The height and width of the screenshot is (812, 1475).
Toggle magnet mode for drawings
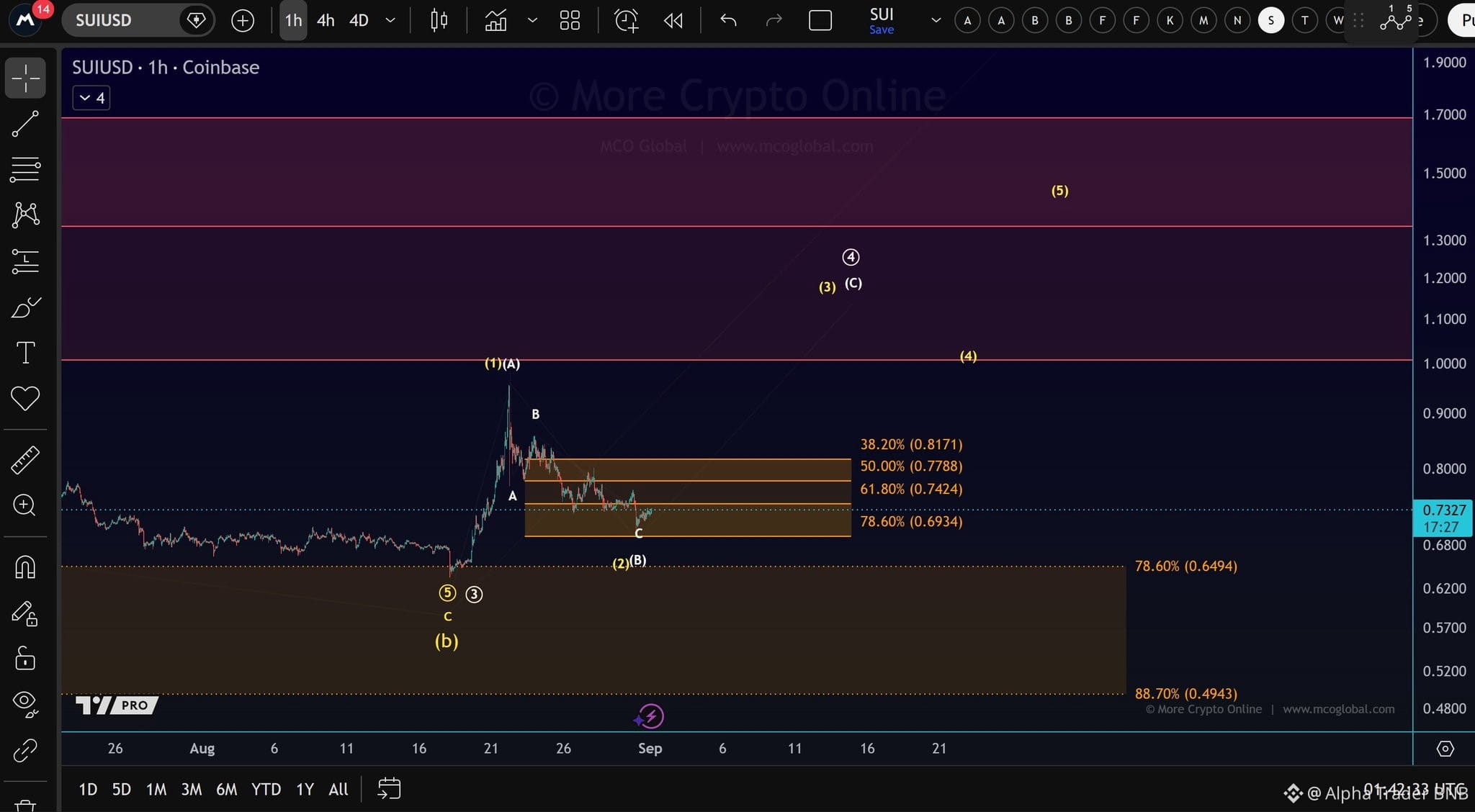[25, 568]
